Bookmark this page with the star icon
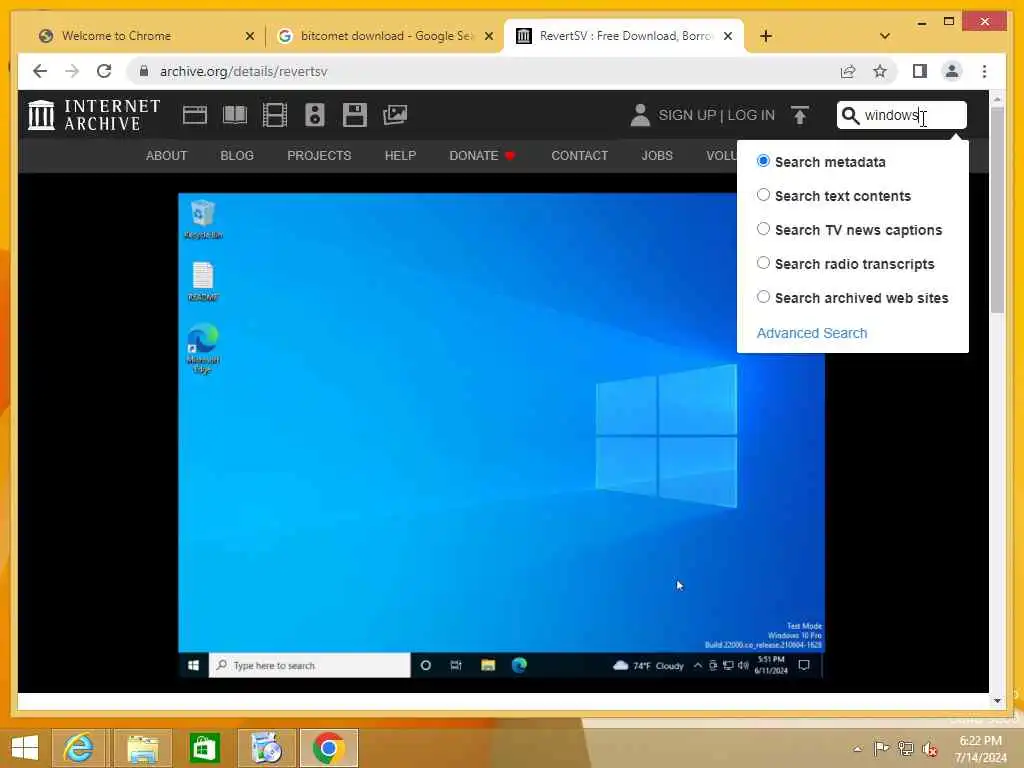Viewport: 1024px width, 768px height. pos(880,71)
